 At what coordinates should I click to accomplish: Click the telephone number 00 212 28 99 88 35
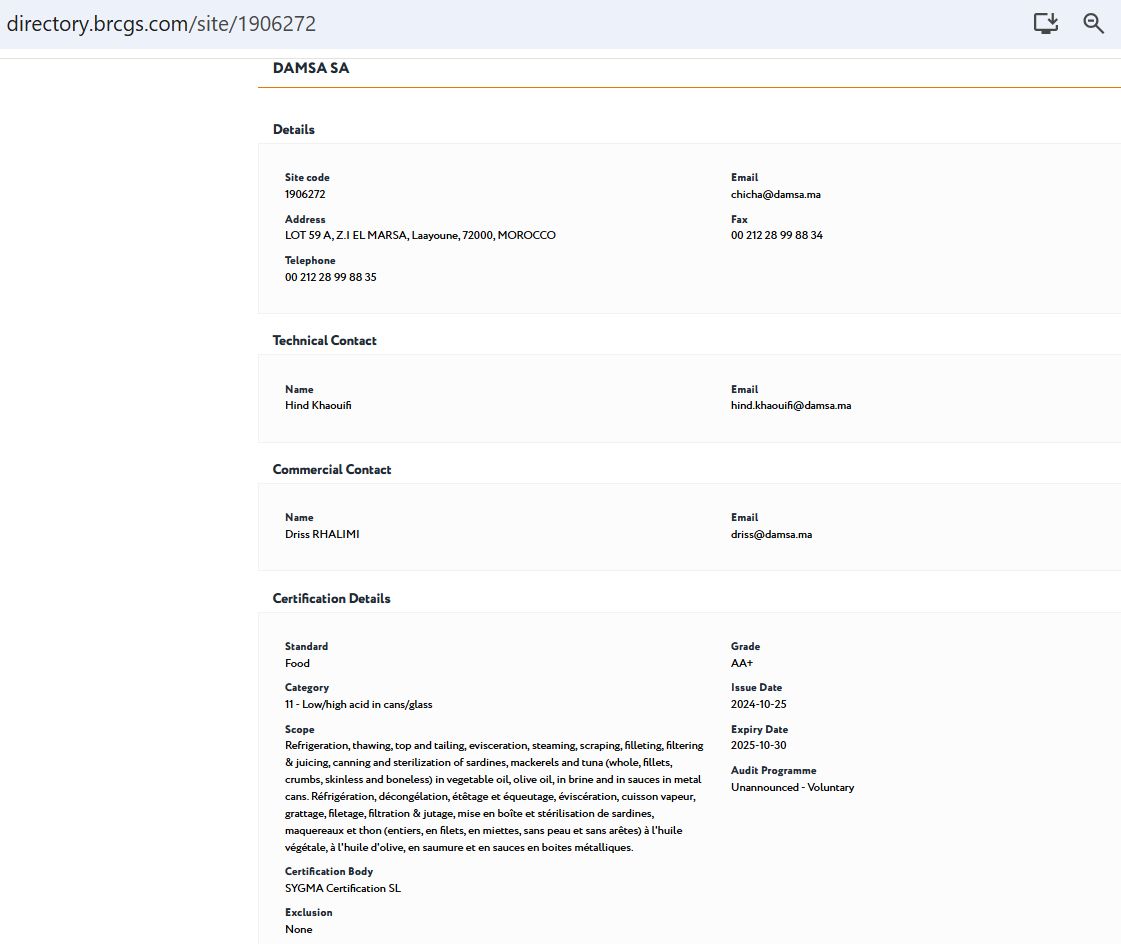click(330, 277)
